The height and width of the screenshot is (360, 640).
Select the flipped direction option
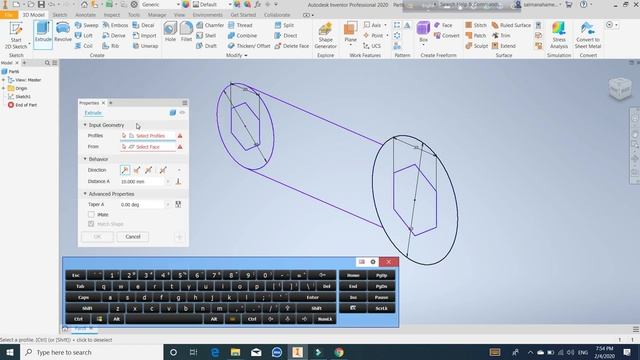[x=137, y=170]
